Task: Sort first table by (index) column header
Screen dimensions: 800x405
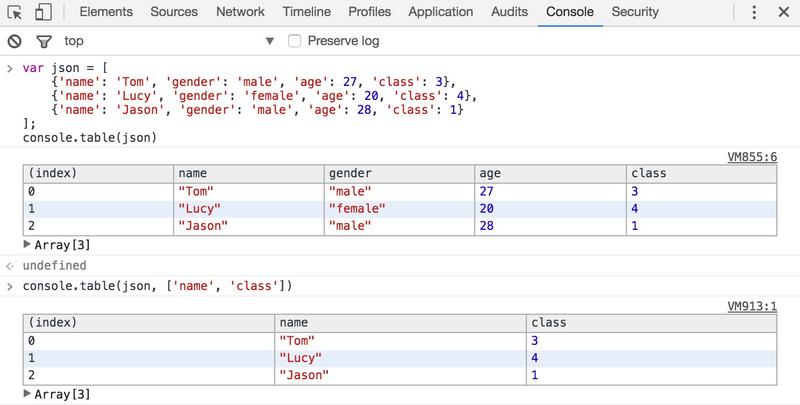Action: [98, 173]
